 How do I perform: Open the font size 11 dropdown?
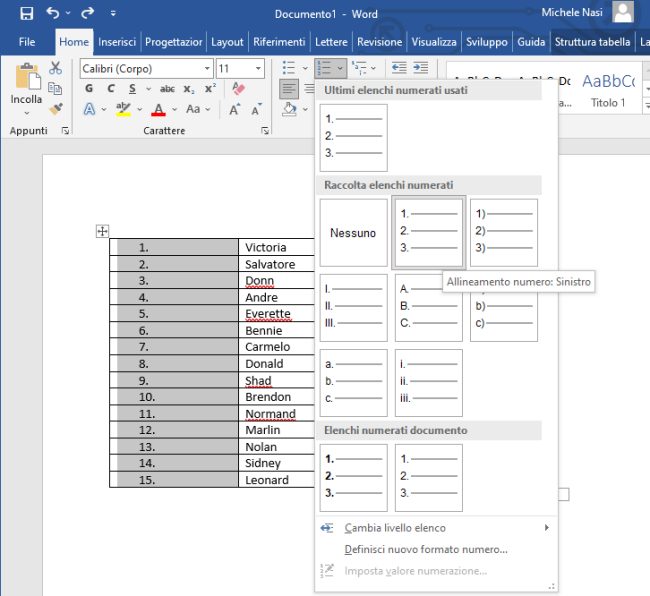[x=258, y=68]
